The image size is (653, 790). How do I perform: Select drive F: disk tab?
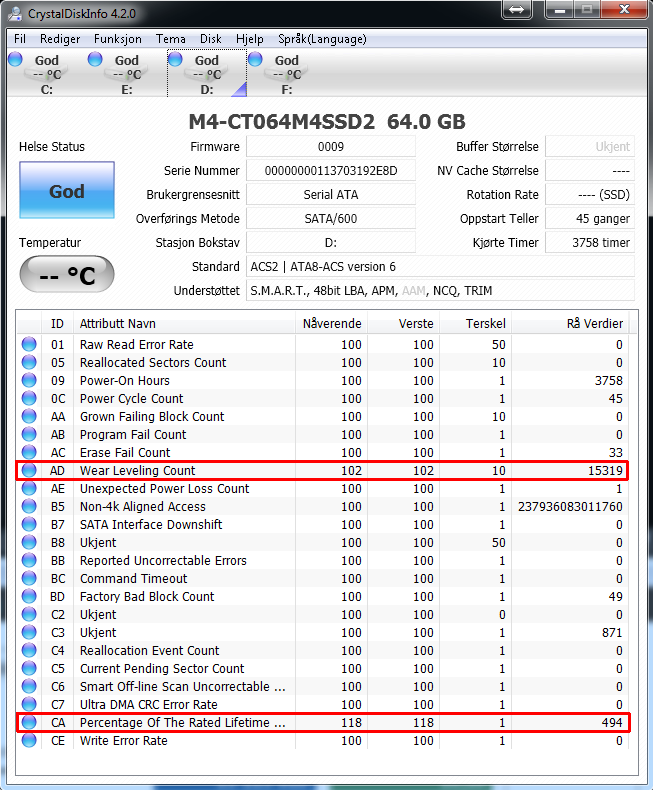point(285,73)
